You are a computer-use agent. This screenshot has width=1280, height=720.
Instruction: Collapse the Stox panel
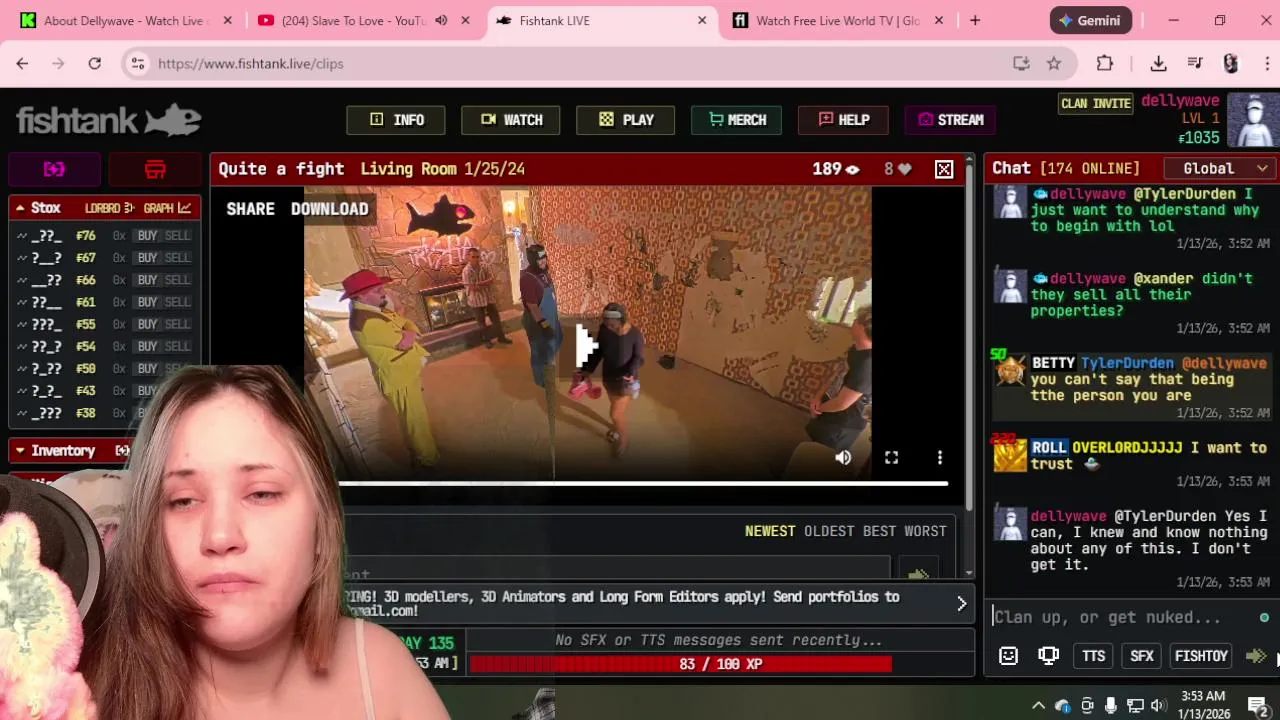click(19, 208)
